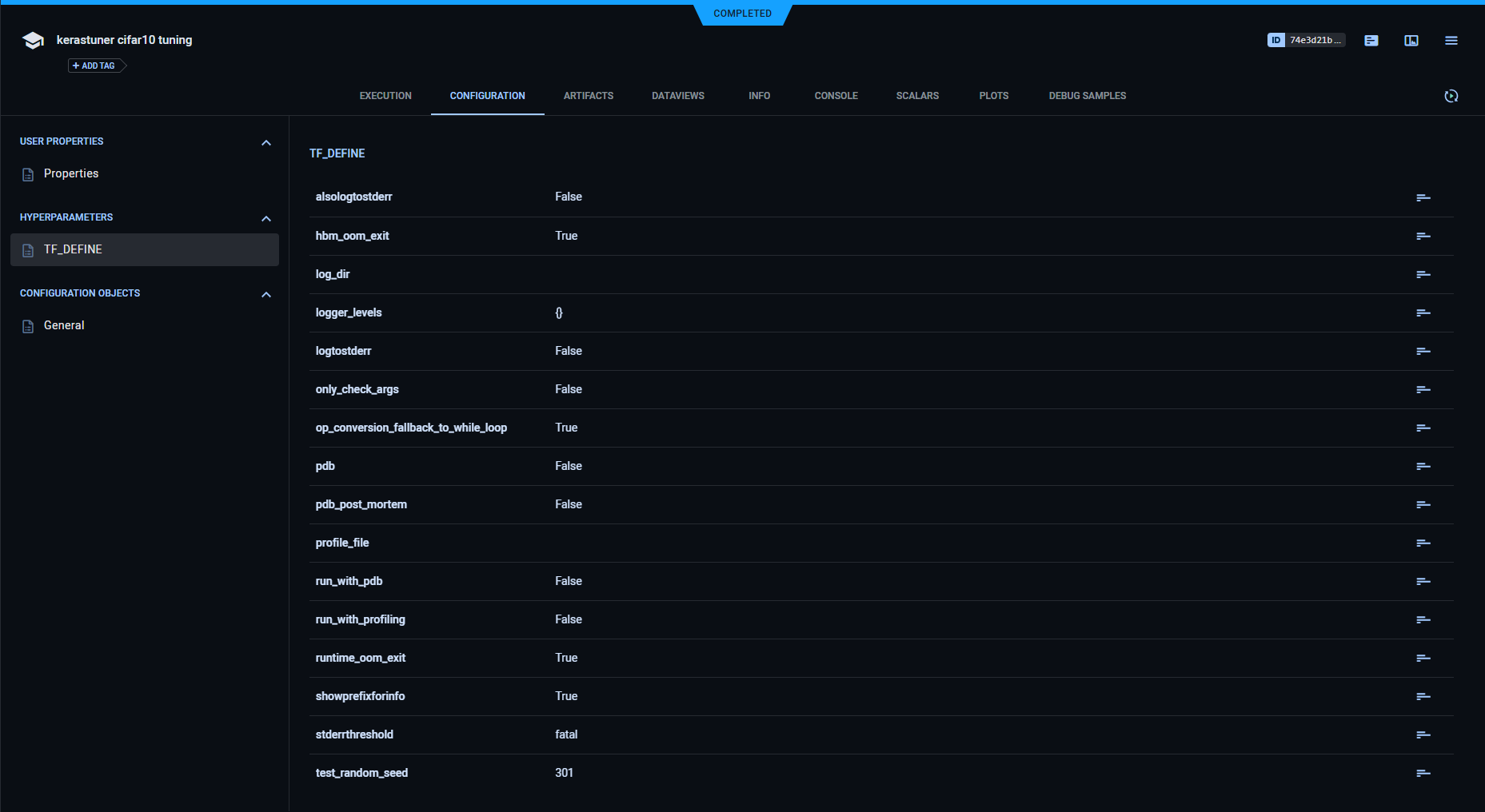Collapse the HYPERPARAMETERS section
This screenshot has width=1485, height=812.
(265, 218)
